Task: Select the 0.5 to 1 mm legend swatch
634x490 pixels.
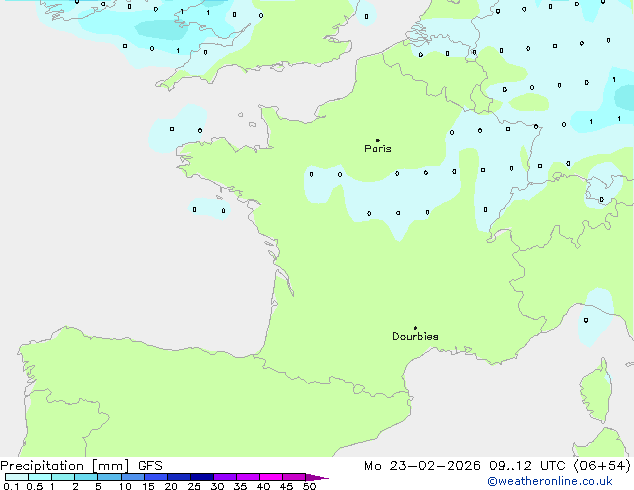Action: pos(40,477)
